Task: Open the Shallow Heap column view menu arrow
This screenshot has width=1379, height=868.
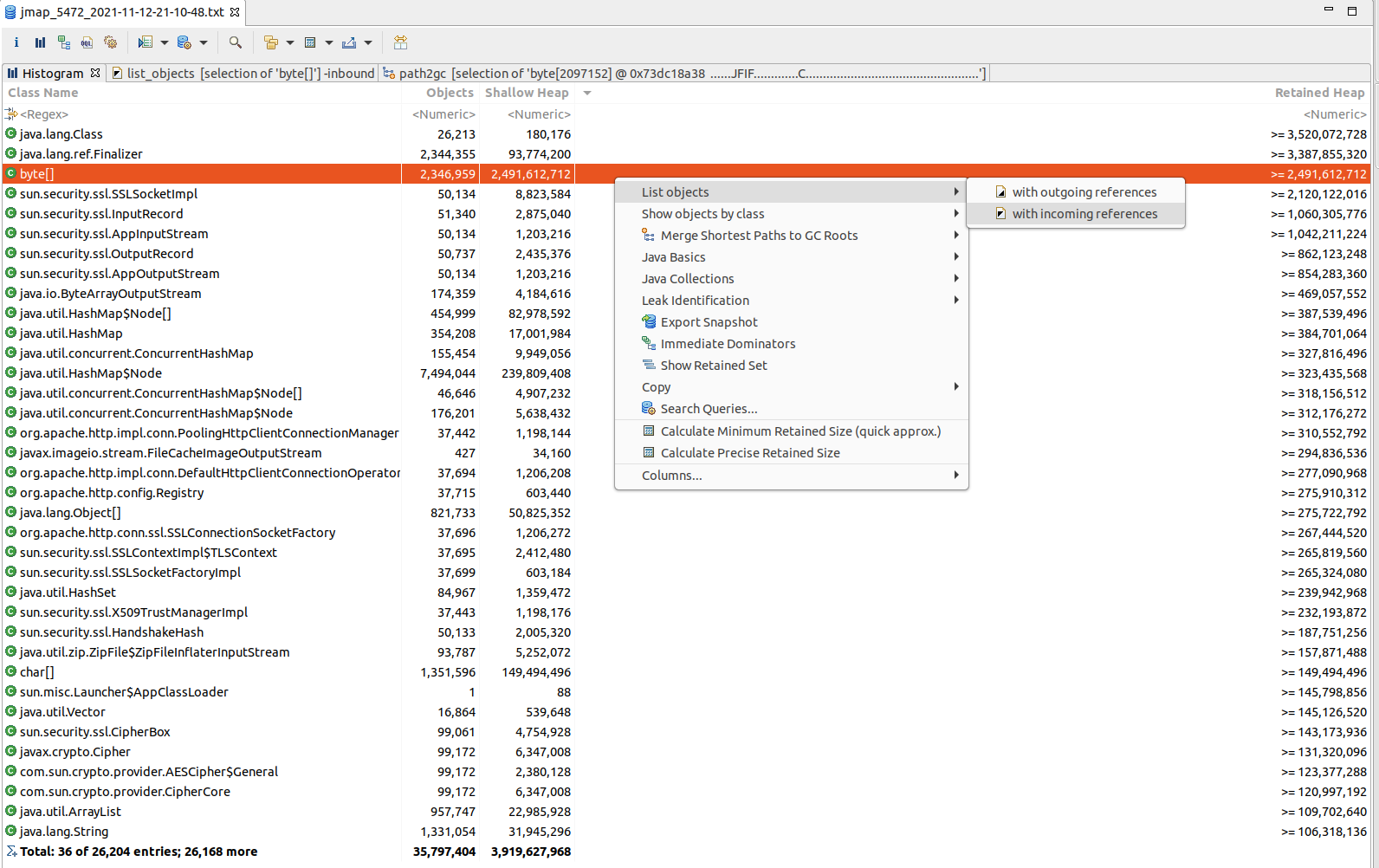Action: click(x=587, y=93)
